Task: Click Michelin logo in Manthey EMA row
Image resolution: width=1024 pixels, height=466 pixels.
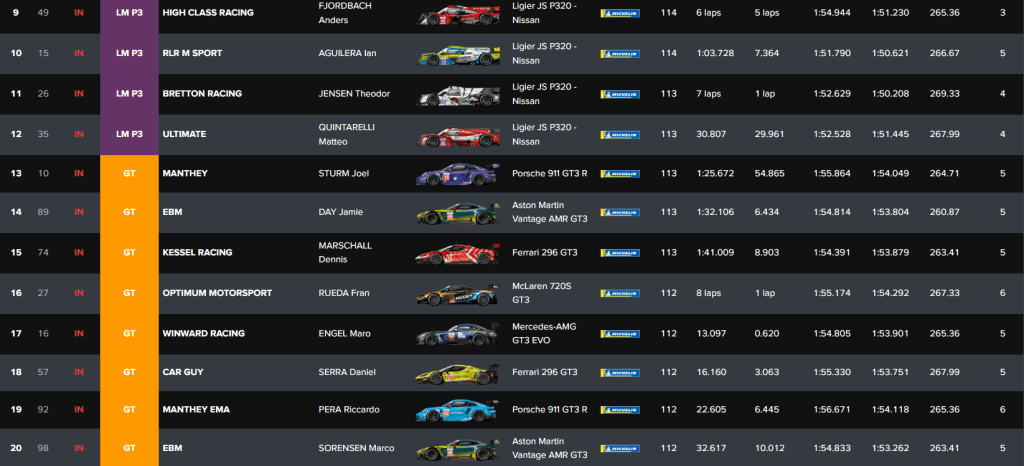Action: (620, 410)
